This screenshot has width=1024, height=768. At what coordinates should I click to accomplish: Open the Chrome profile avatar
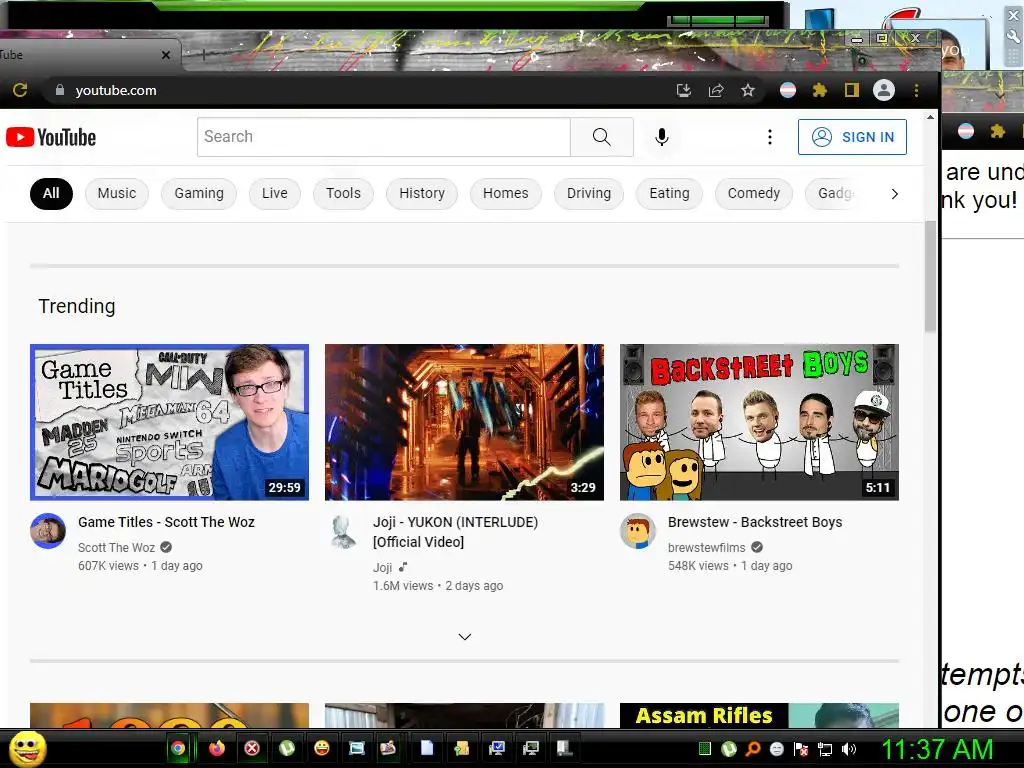coord(884,90)
